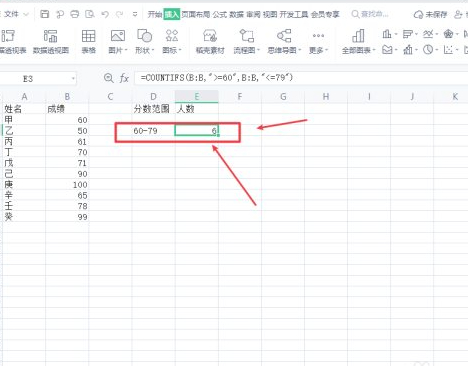Click the name cell 庚

pyautogui.click(x=24, y=185)
